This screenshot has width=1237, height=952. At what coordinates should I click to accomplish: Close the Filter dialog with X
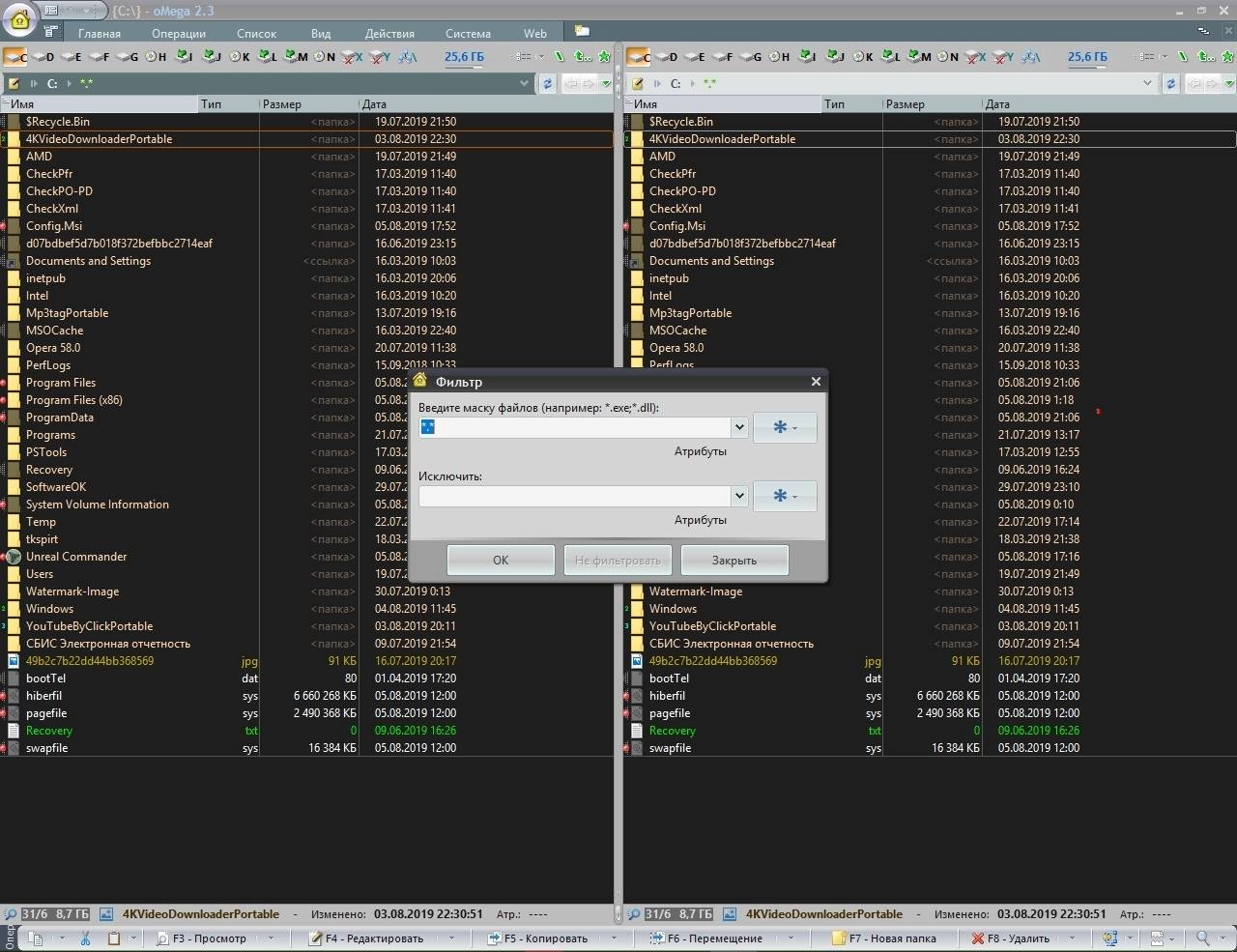816,382
